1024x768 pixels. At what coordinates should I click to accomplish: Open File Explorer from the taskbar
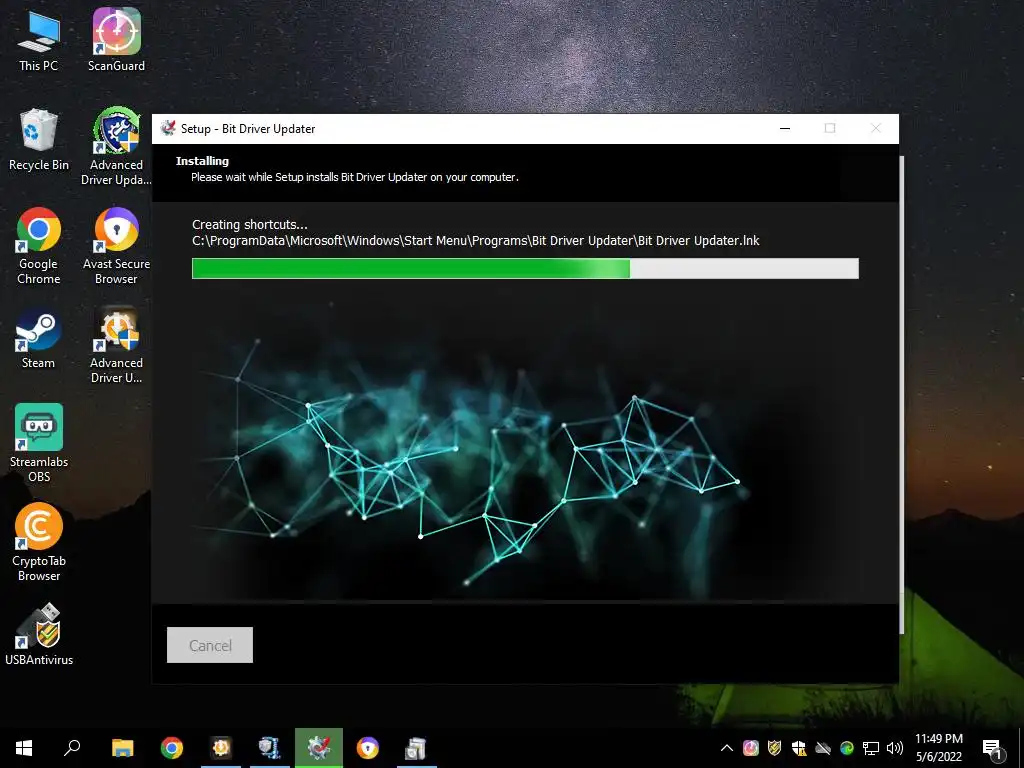[122, 748]
